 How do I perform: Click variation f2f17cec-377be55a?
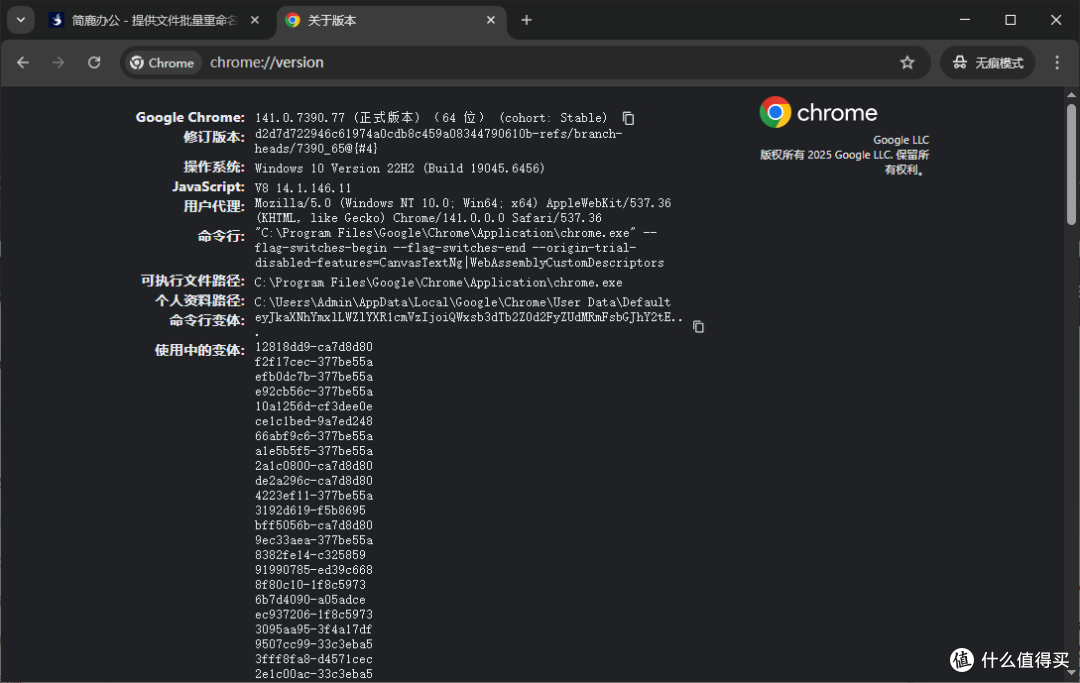313,361
